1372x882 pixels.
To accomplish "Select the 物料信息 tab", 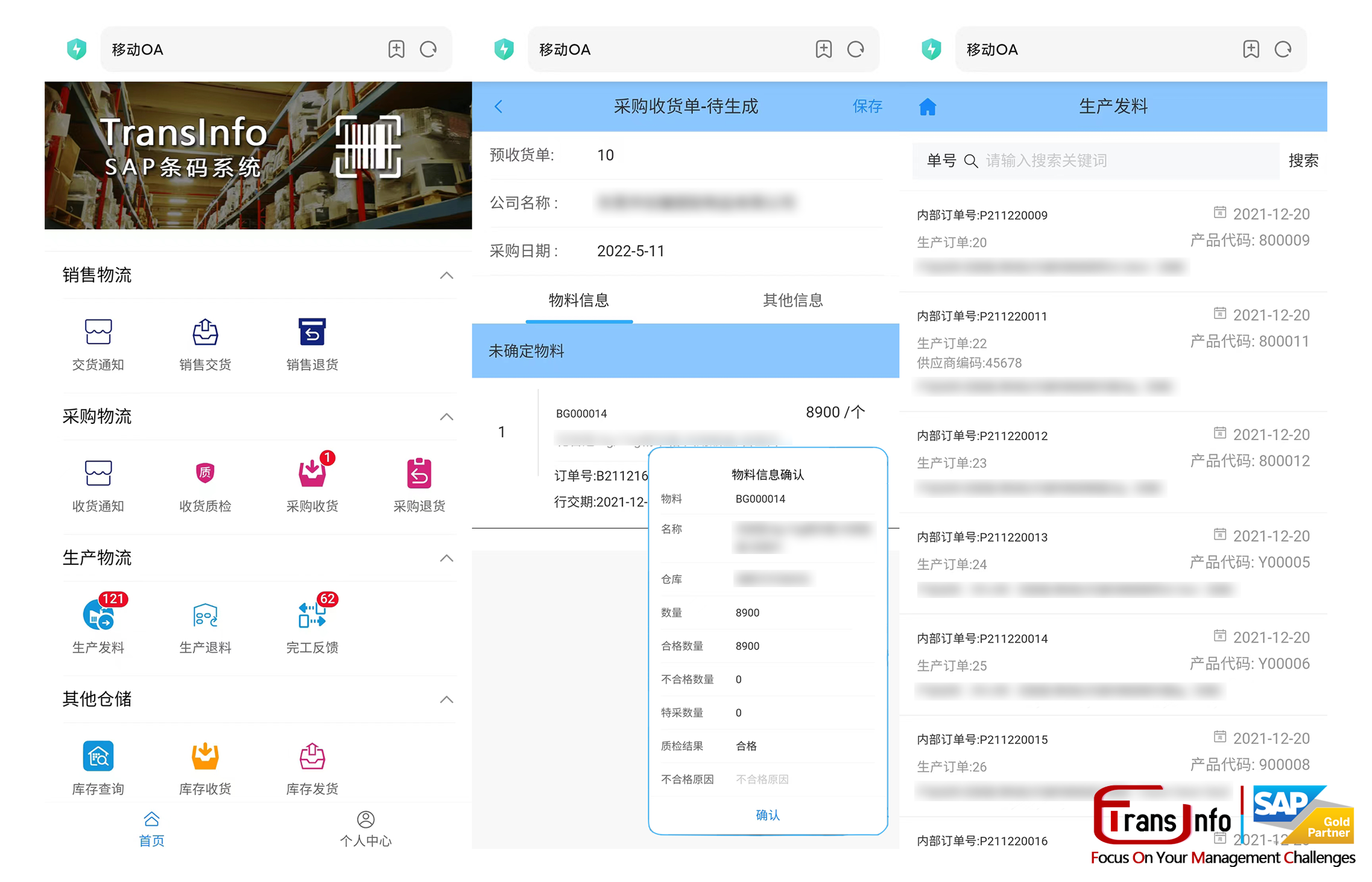I will coord(579,300).
